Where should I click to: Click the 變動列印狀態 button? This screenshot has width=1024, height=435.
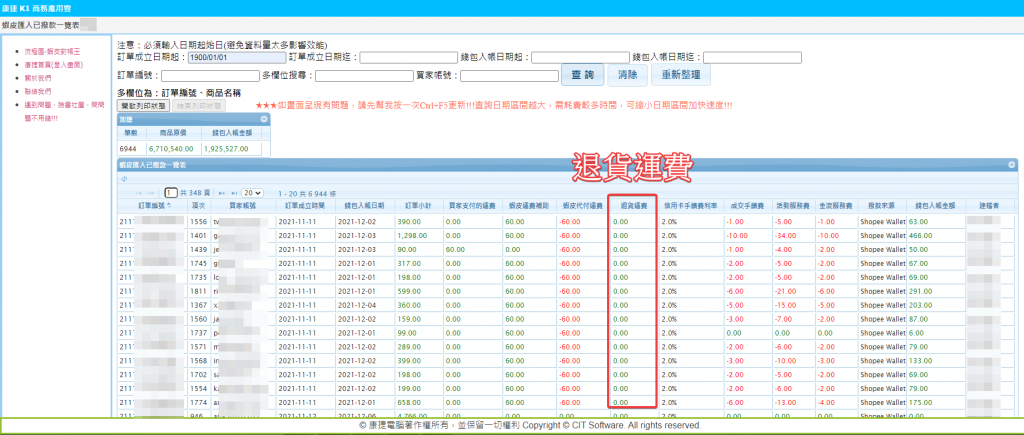coord(144,104)
